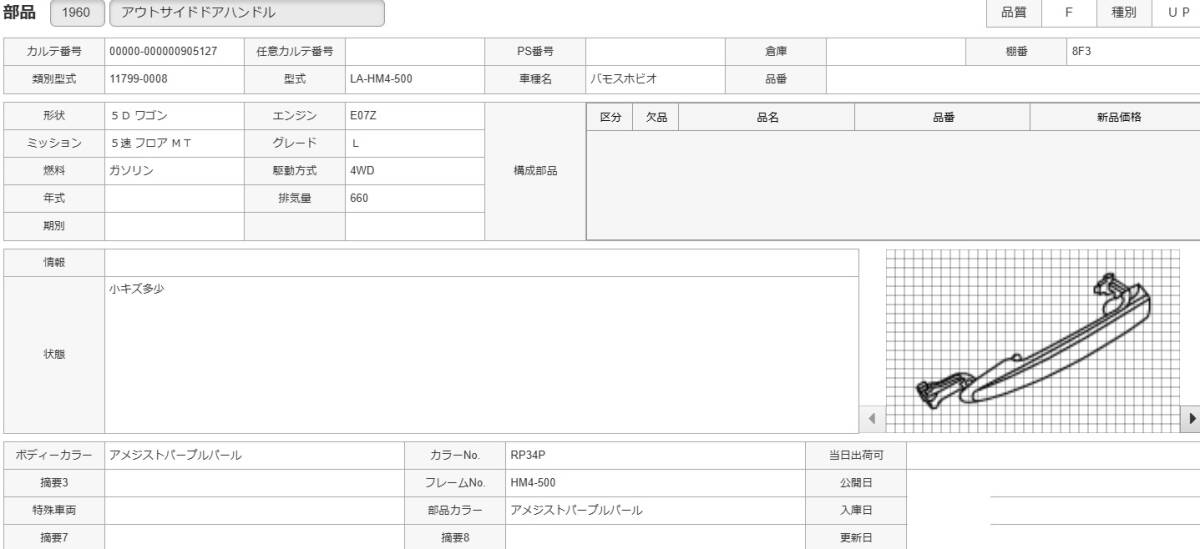Click the empty PS番号 field
Image resolution: width=1200 pixels, height=549 pixels.
point(655,50)
